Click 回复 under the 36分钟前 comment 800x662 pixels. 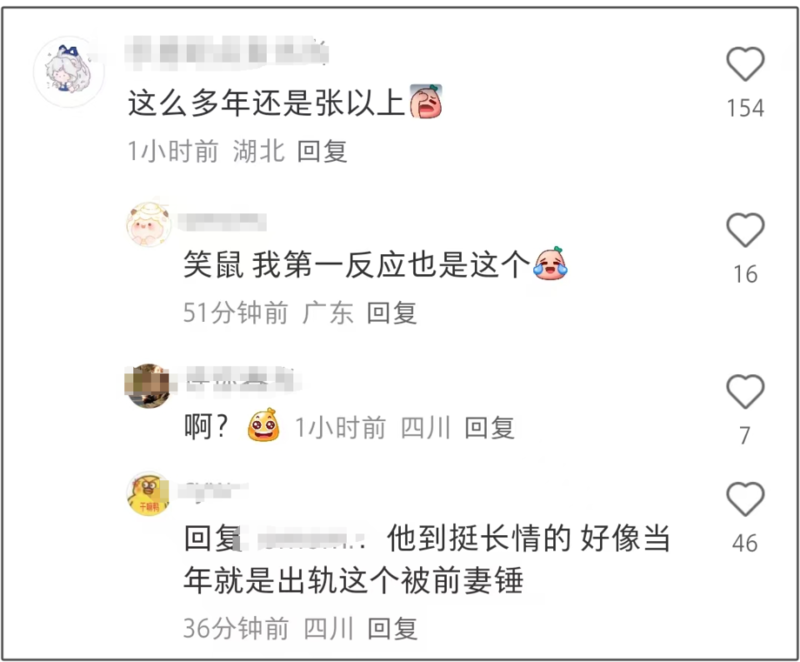tap(392, 628)
